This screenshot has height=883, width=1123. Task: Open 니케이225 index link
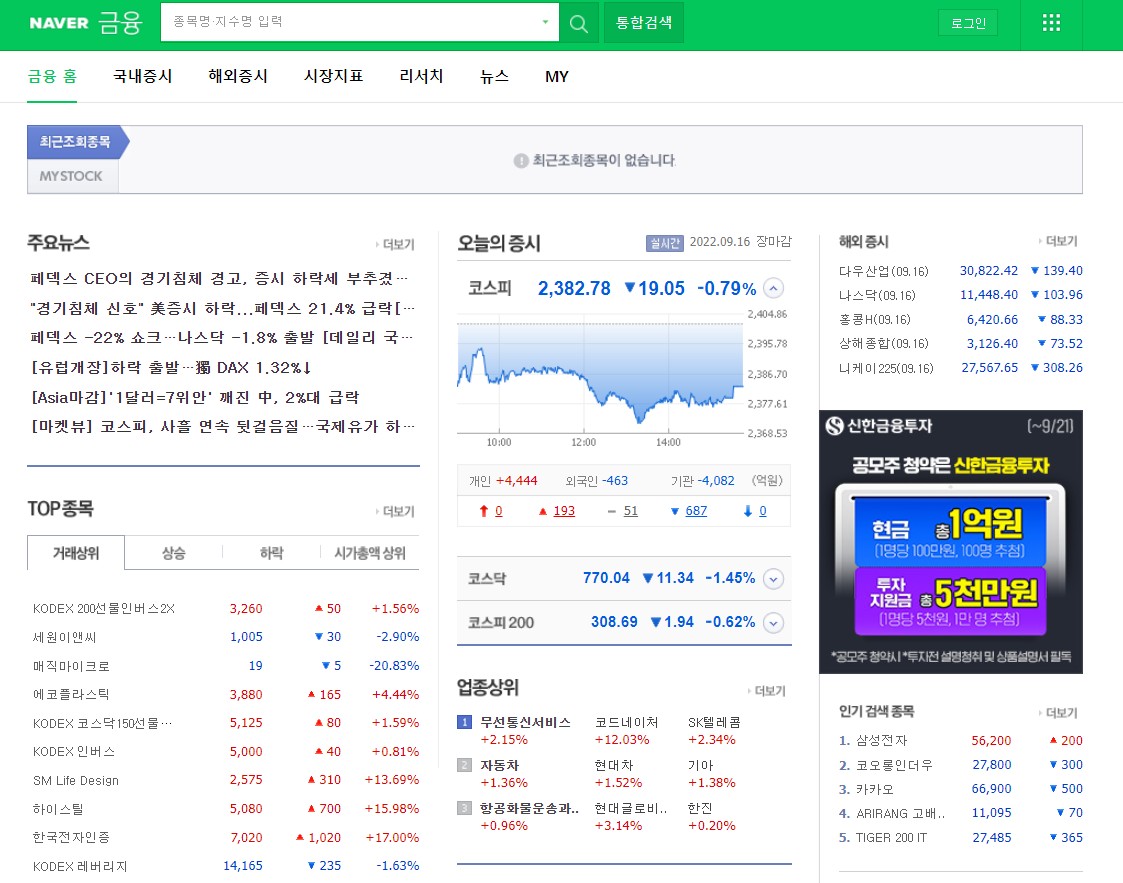[886, 368]
